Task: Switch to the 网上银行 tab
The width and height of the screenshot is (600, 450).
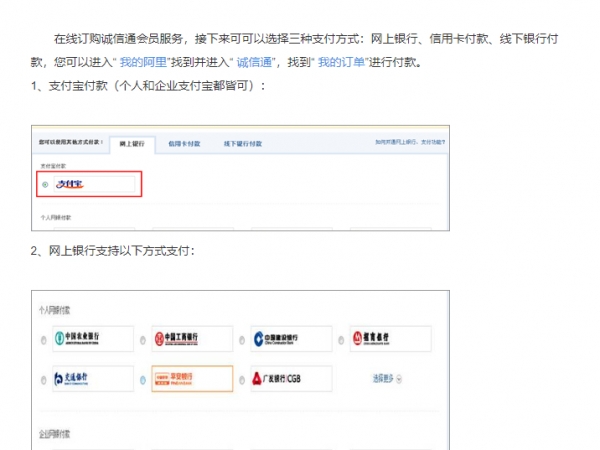Action: [131, 144]
